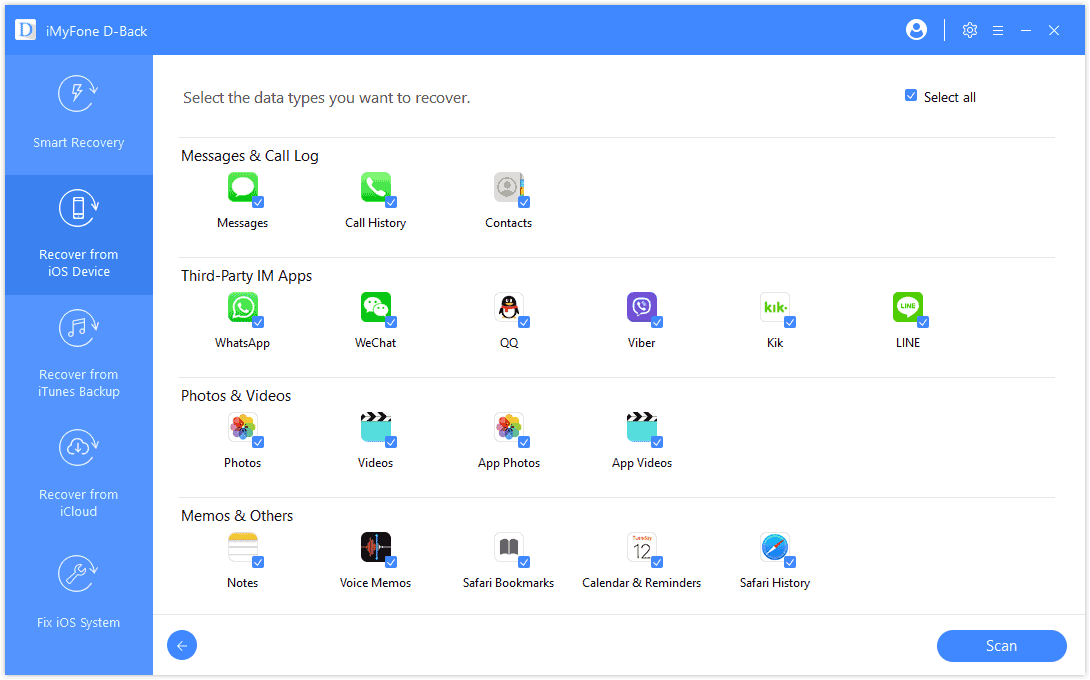This screenshot has width=1090, height=680.
Task: Click the QQ penguin icon
Action: (508, 307)
